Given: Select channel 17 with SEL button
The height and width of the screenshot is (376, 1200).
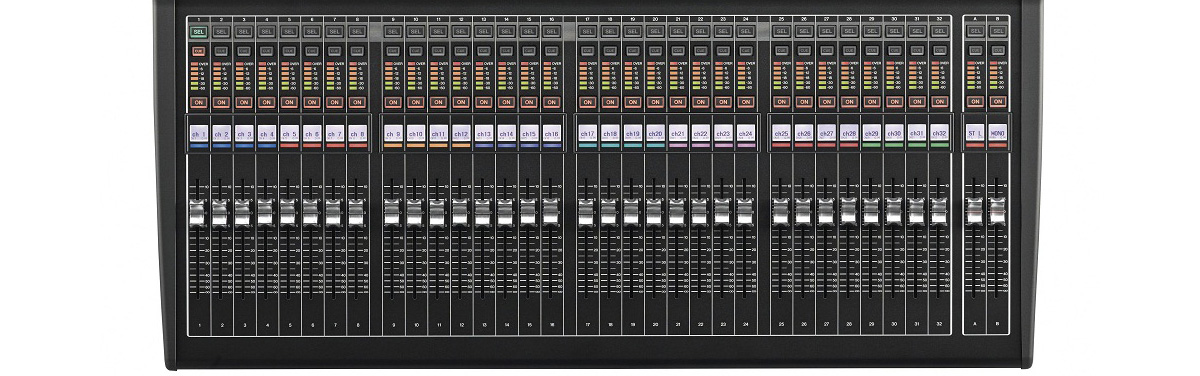Looking at the screenshot, I should coord(587,32).
